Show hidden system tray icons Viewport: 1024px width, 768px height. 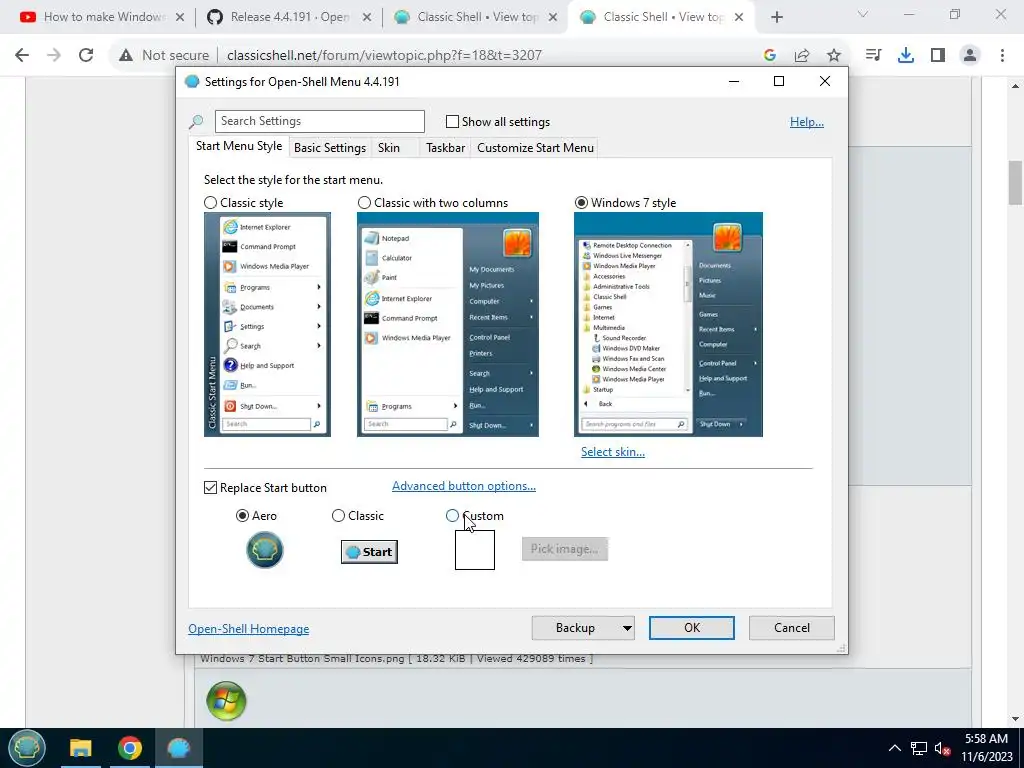(895, 748)
